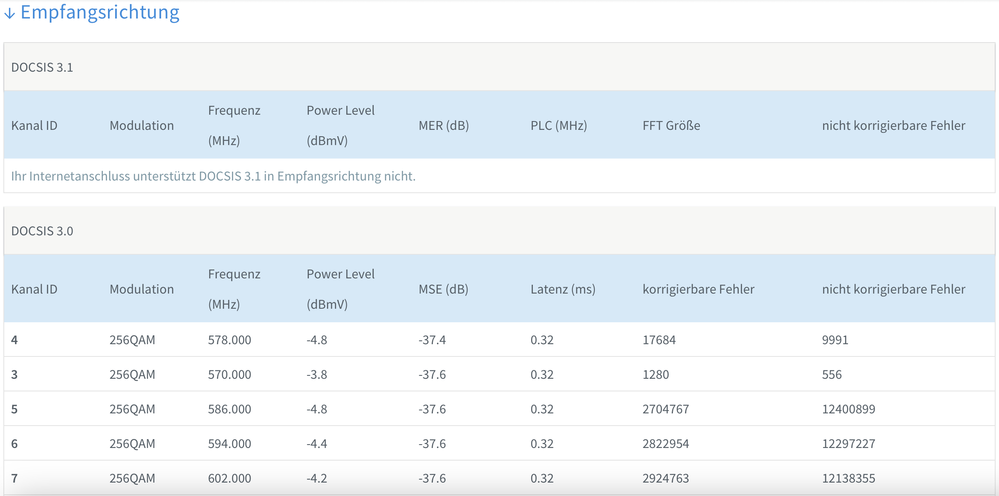Click the DOCSIS 3.1 table title

coord(42,67)
